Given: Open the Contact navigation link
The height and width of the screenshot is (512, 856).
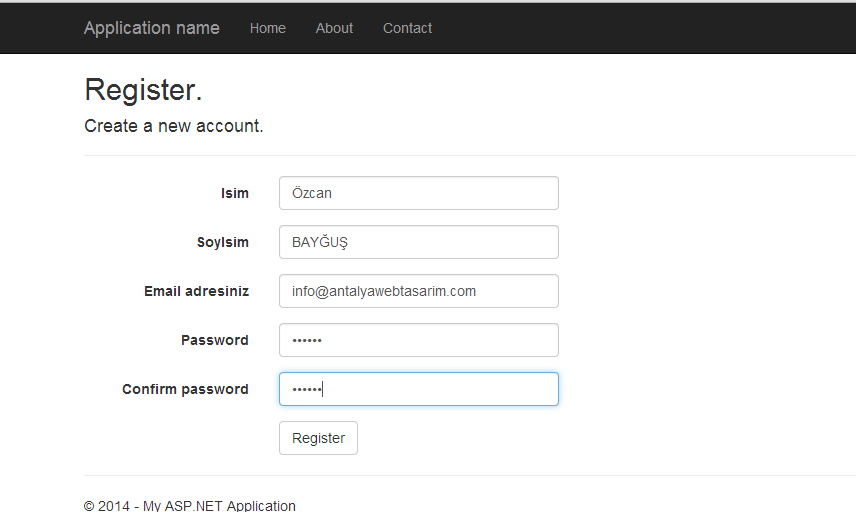Looking at the screenshot, I should pyautogui.click(x=407, y=28).
